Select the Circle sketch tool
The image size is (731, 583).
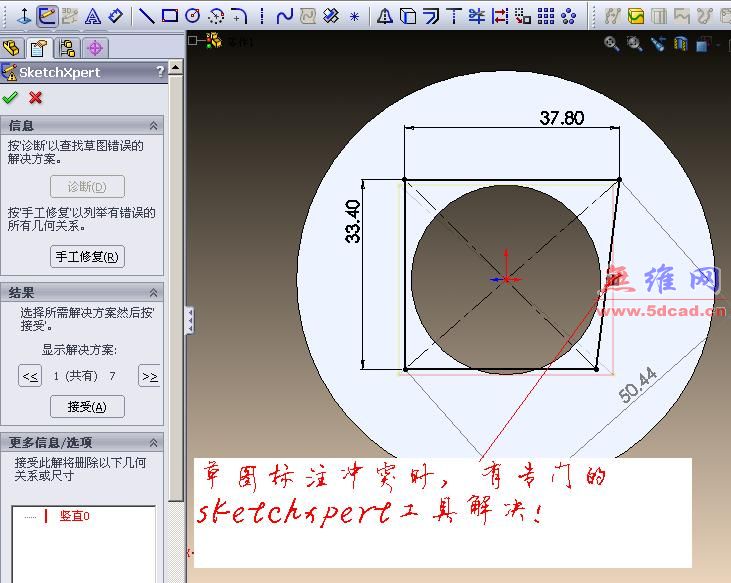click(193, 16)
